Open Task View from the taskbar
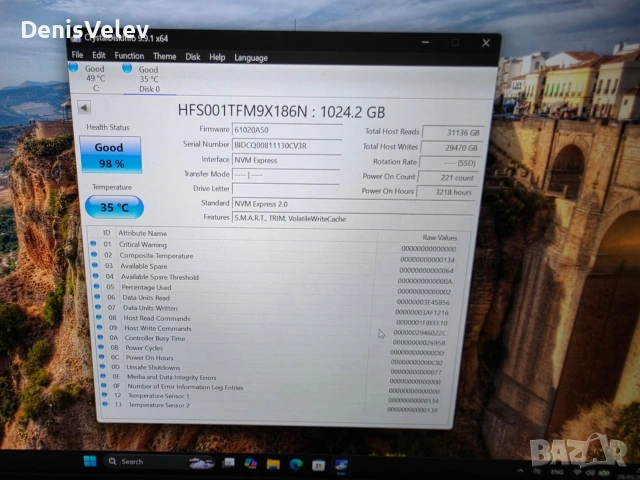Viewport: 640px width, 480px height. point(229,462)
